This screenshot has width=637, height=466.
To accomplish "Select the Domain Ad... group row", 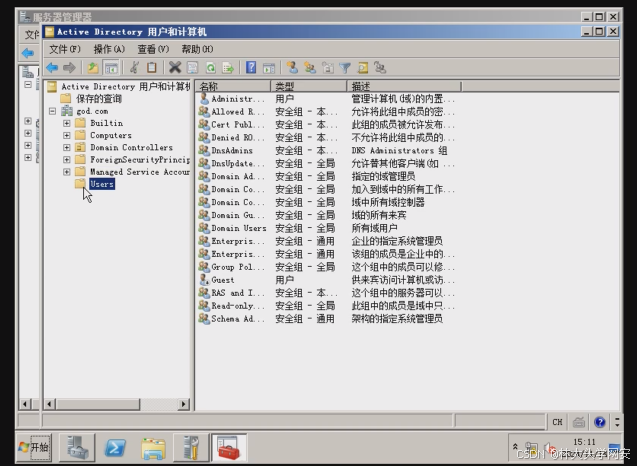I will (327, 176).
